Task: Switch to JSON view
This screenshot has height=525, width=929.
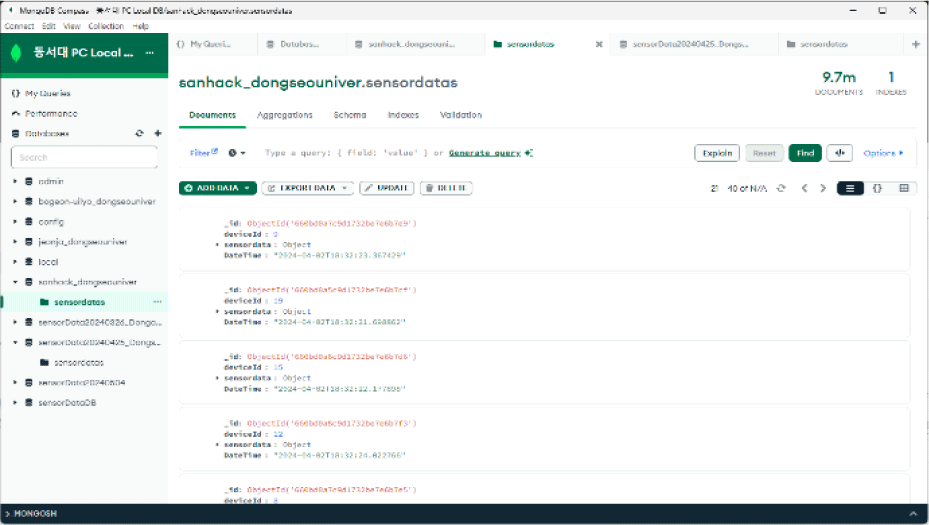Action: (x=877, y=188)
